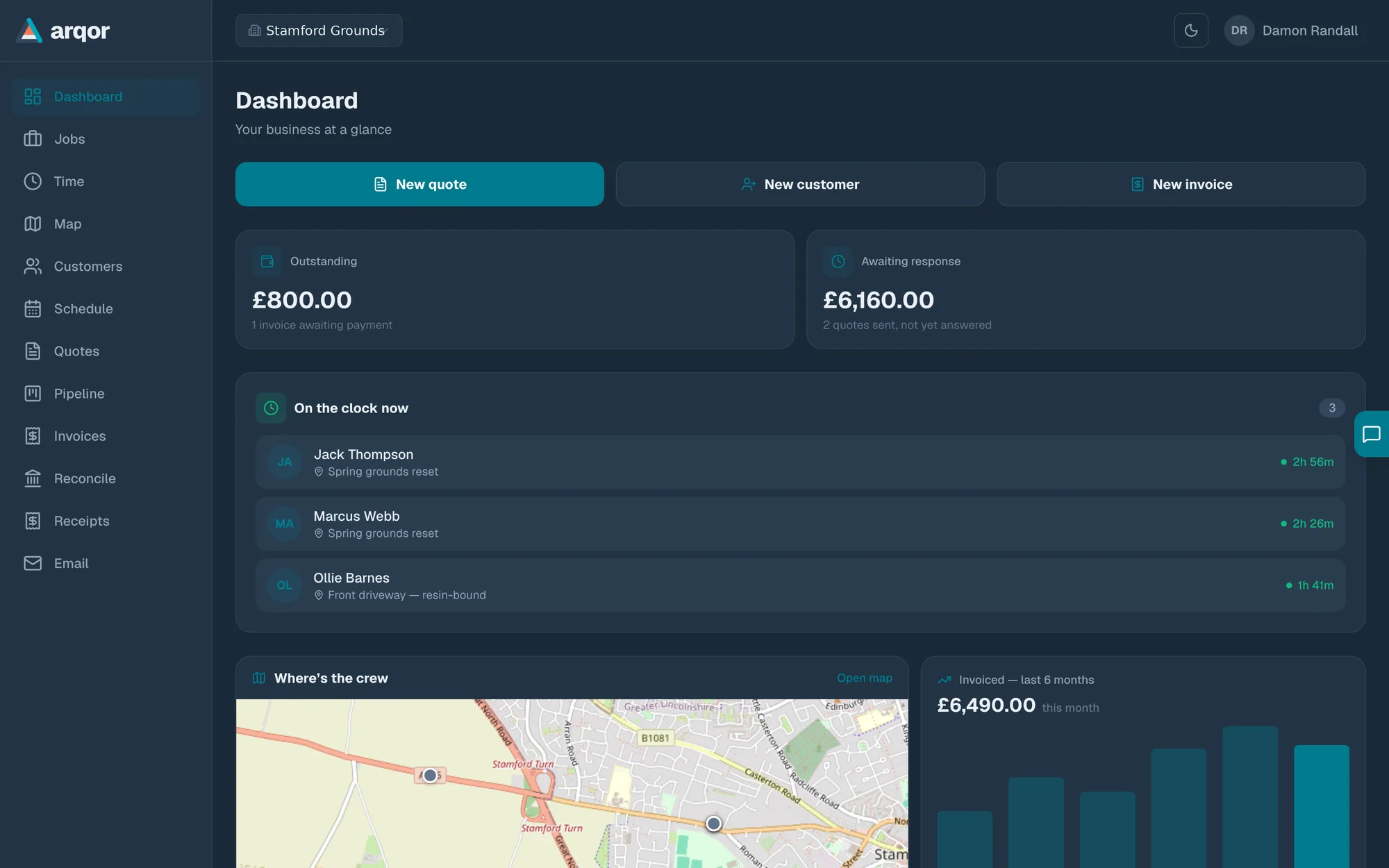Click the Outstanding wallet icon

267,261
